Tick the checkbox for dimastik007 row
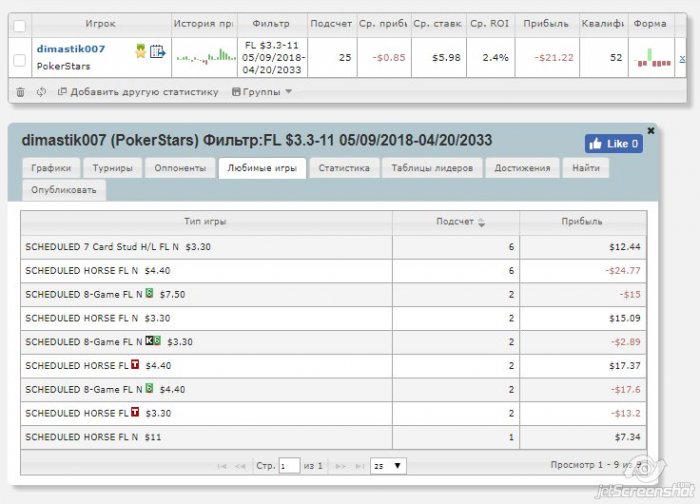 [20, 60]
